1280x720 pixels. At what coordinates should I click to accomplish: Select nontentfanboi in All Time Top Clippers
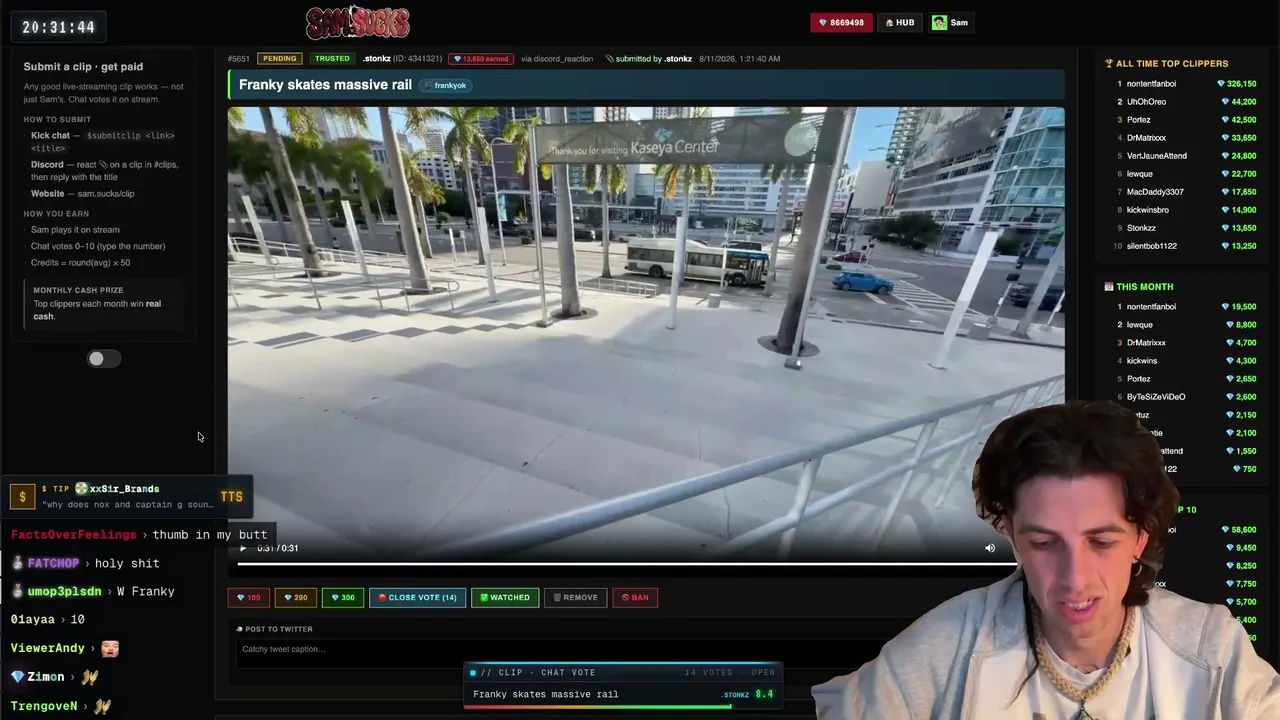point(1151,84)
